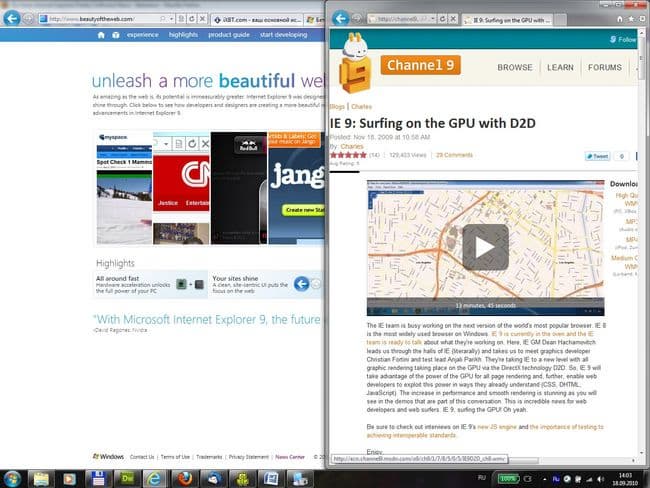This screenshot has width=650, height=488.
Task: Open the Thunderbird mail icon on the taskbar
Action: point(213,479)
